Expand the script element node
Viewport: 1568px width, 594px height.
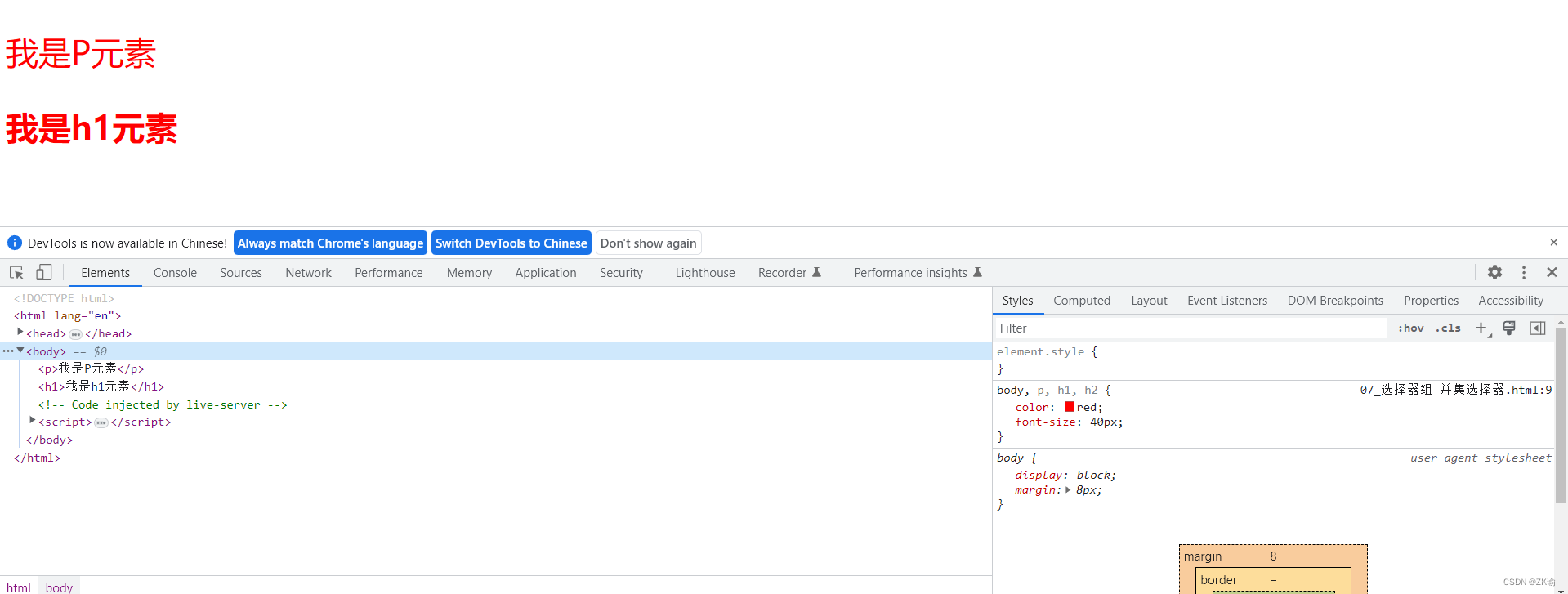(x=33, y=421)
